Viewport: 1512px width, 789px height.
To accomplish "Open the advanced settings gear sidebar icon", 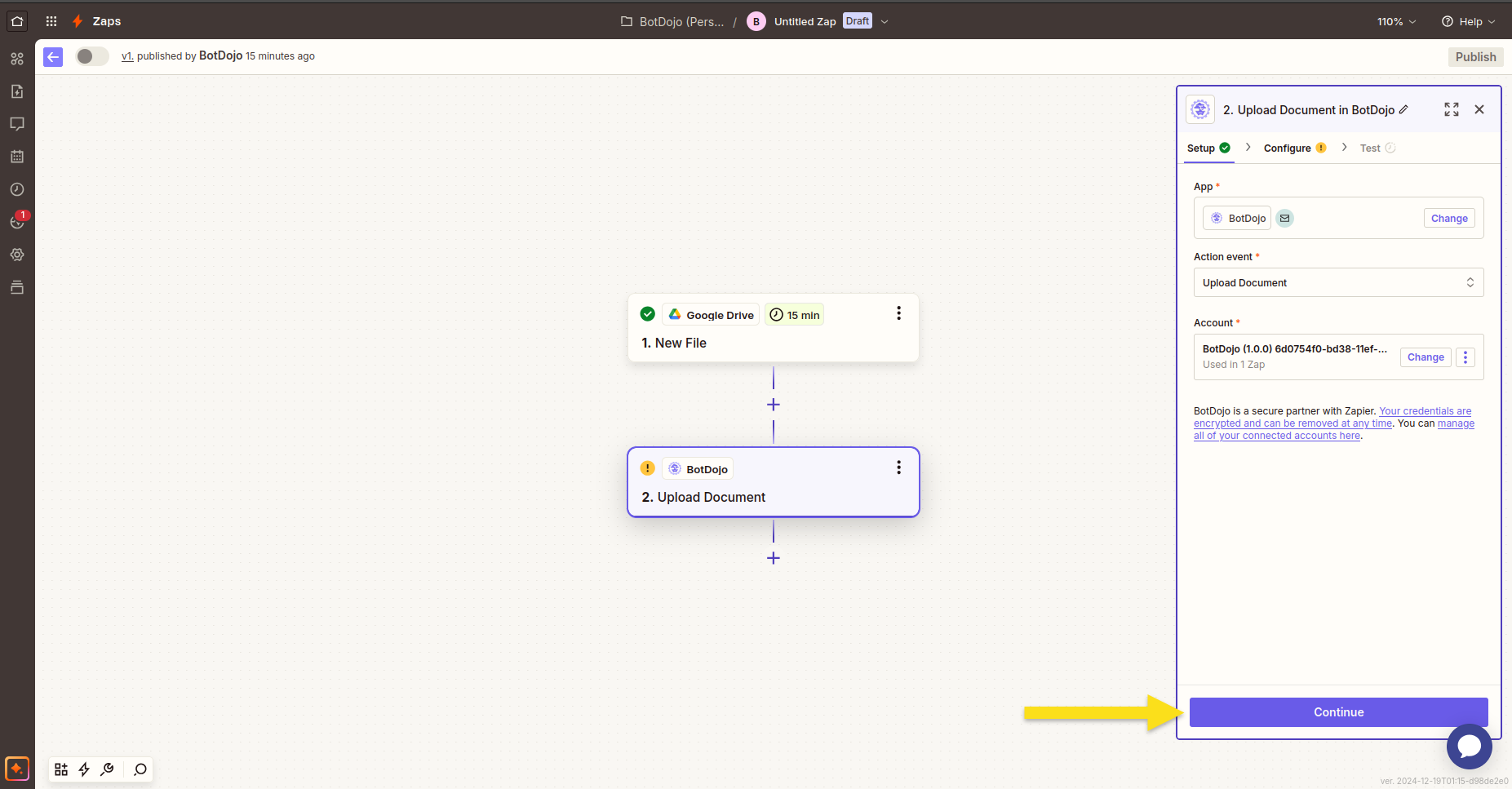I will (17, 255).
